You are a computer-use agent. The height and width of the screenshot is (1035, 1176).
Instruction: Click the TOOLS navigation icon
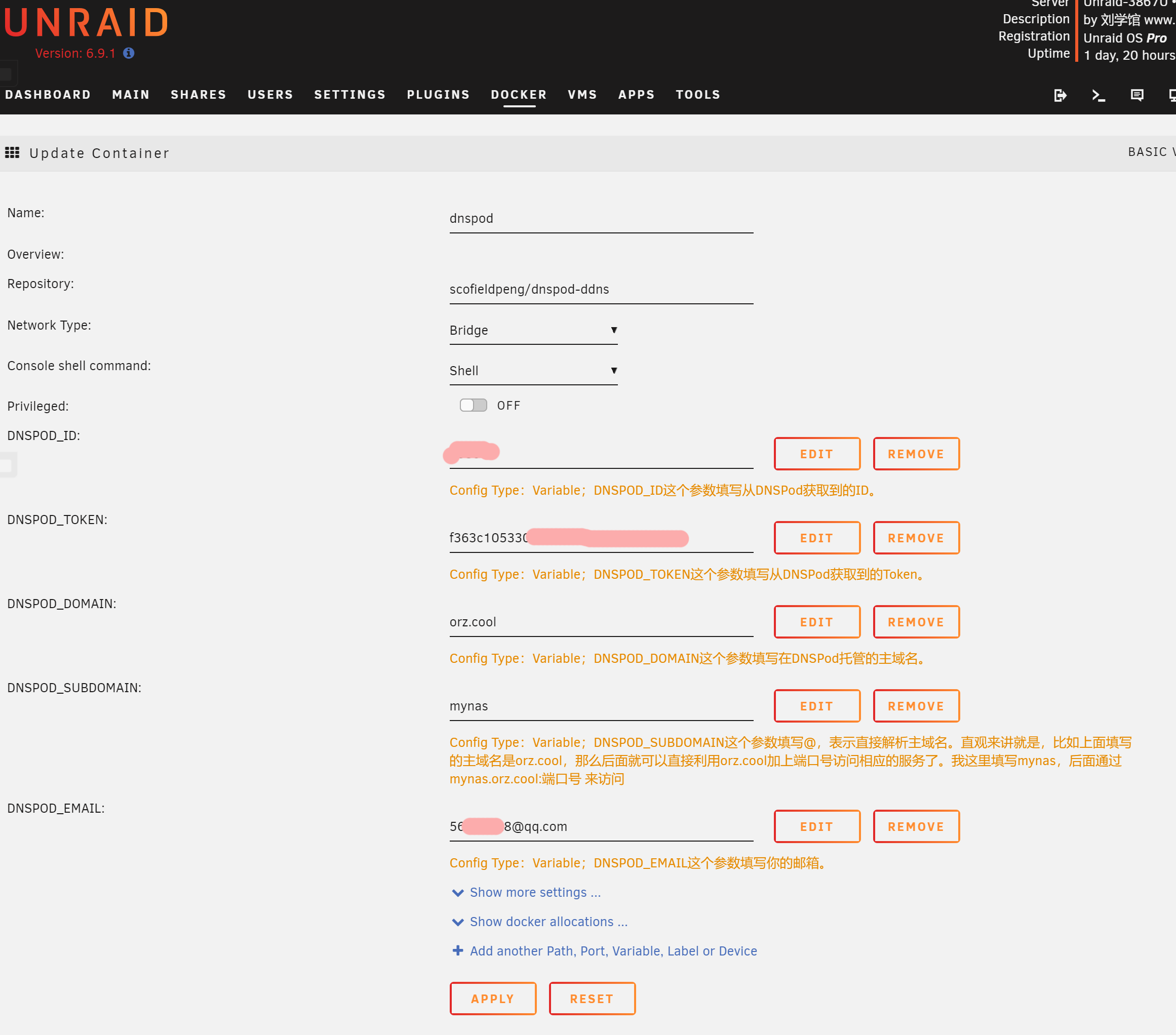tap(698, 94)
